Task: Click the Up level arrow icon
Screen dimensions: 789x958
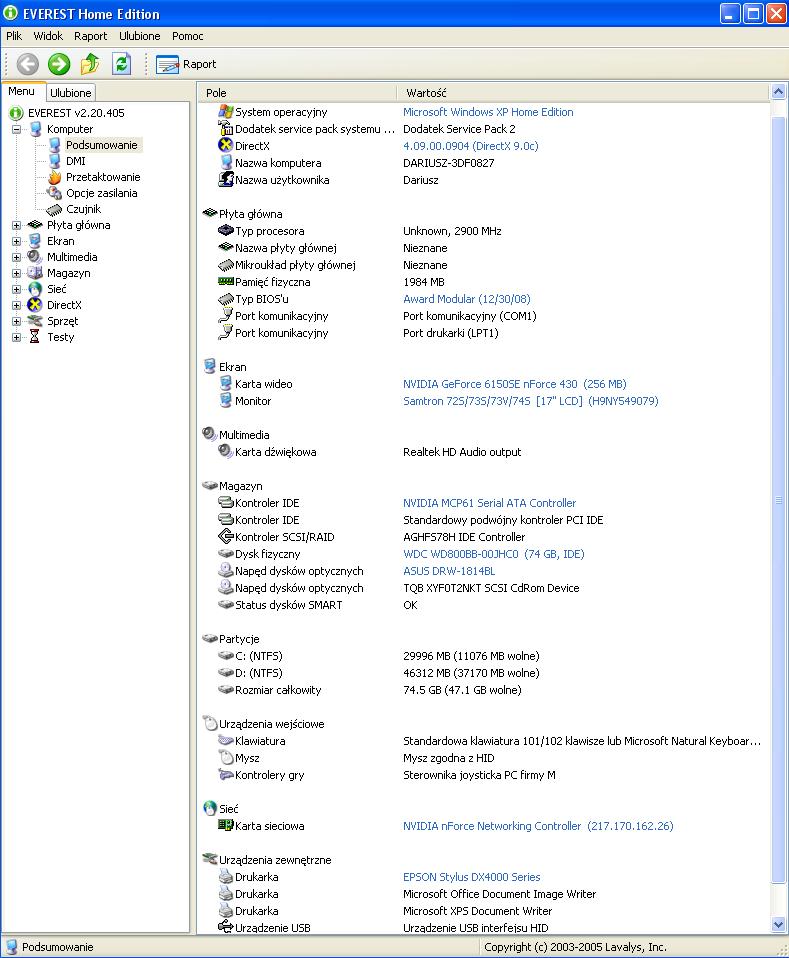Action: click(90, 64)
